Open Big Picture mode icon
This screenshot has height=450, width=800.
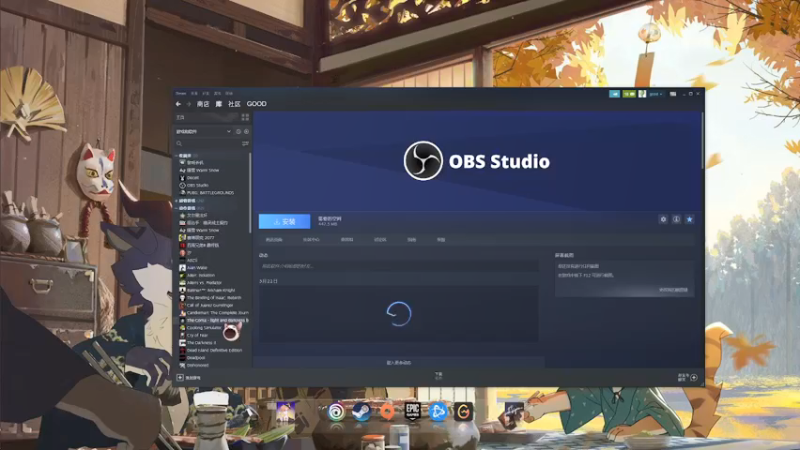pos(673,94)
